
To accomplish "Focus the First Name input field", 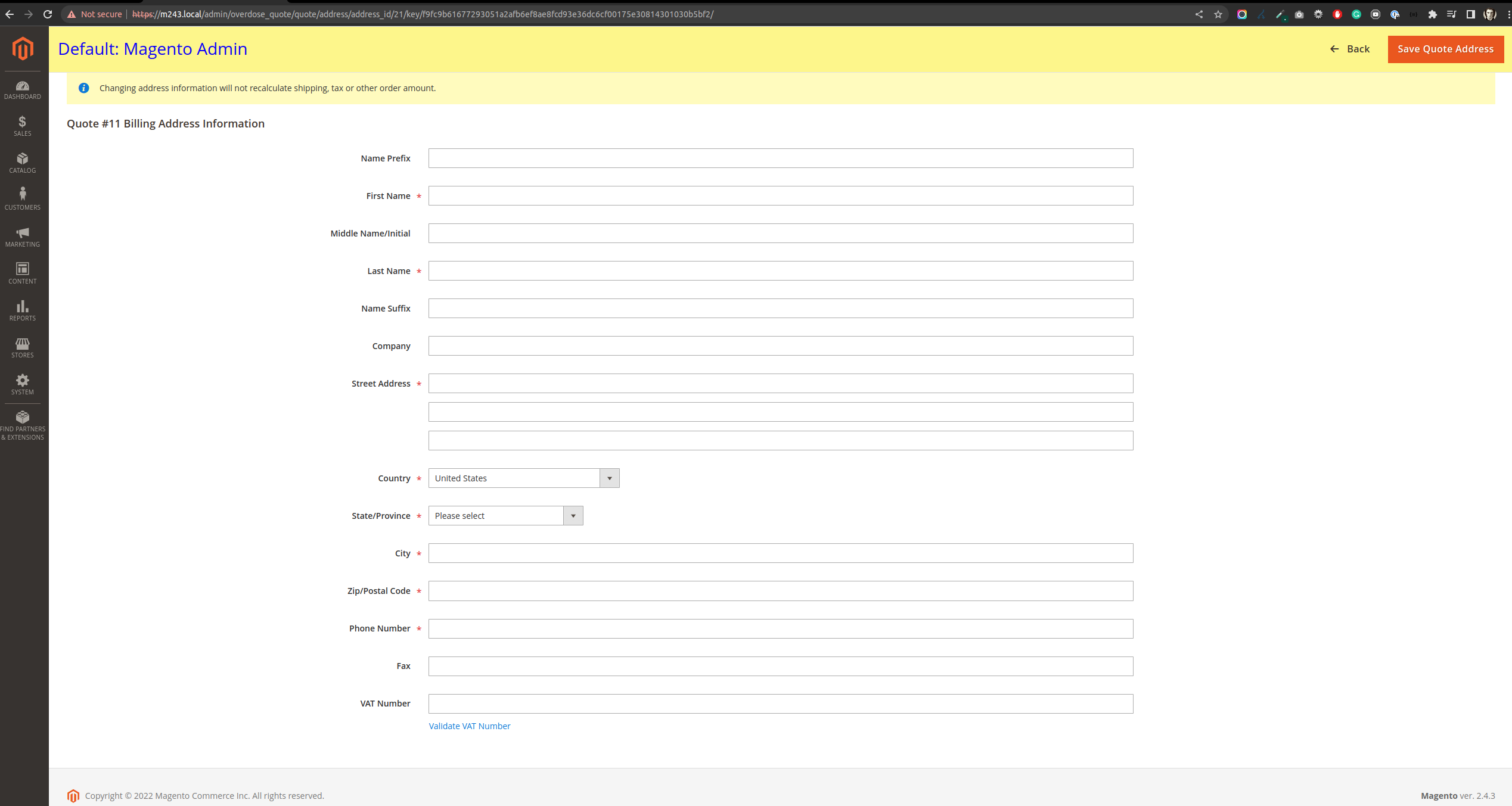I will [x=780, y=196].
